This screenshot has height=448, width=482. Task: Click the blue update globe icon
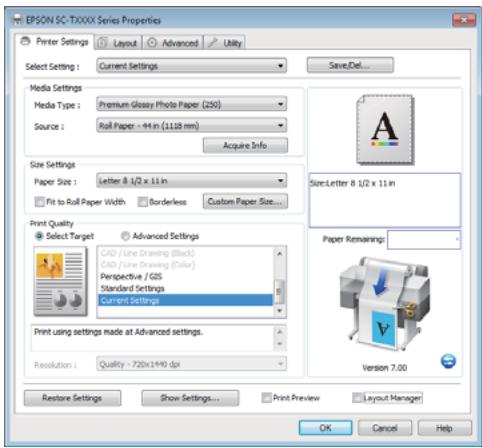[448, 361]
